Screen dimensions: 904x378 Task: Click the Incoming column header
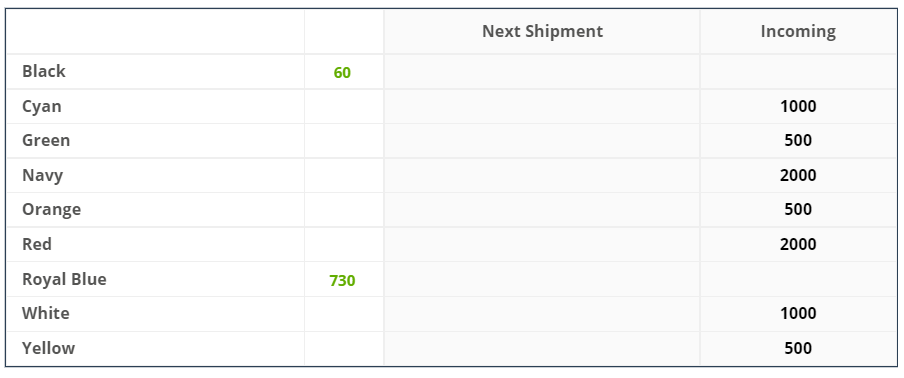[x=798, y=31]
